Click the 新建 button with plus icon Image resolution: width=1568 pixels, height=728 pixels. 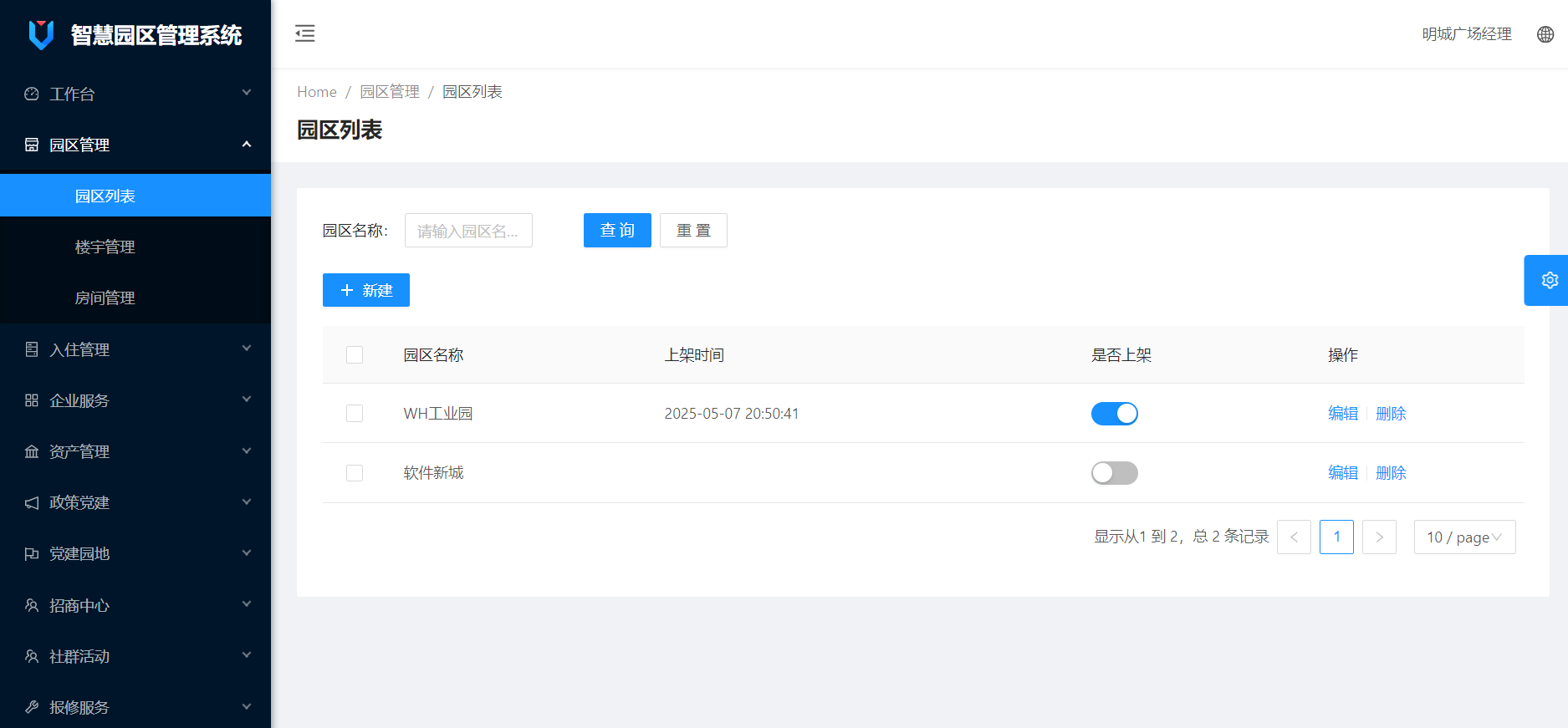click(366, 290)
